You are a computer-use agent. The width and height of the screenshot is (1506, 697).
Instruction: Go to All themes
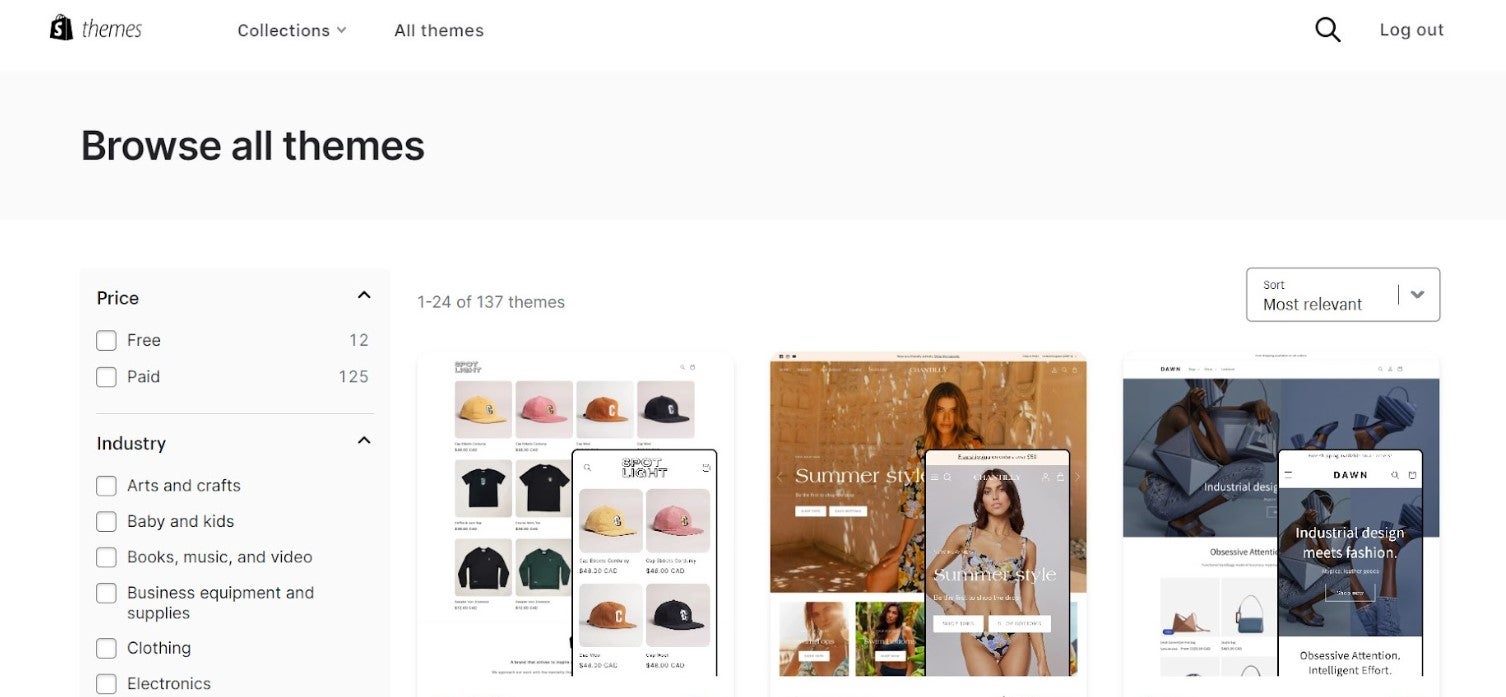point(439,30)
